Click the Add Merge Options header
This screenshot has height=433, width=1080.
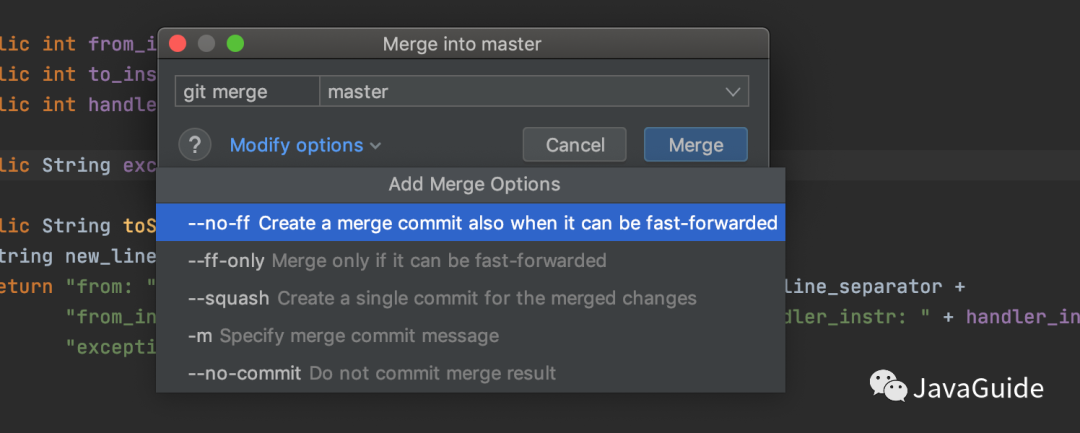474,185
